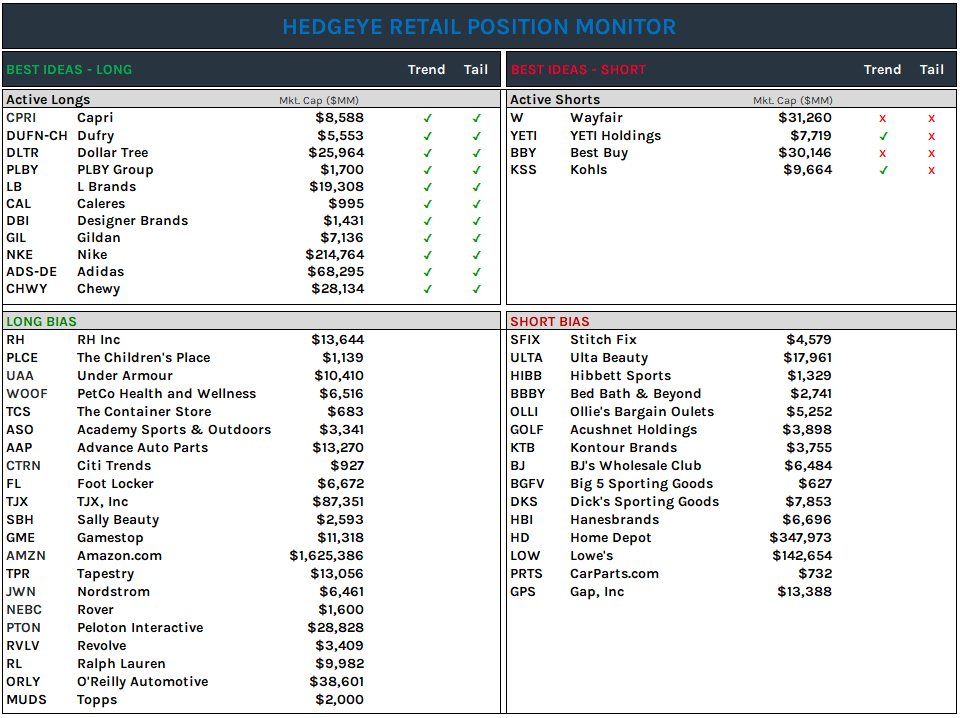The image size is (960, 718).
Task: Switch to BEST IDEAS - SHORT panel
Action: point(580,69)
